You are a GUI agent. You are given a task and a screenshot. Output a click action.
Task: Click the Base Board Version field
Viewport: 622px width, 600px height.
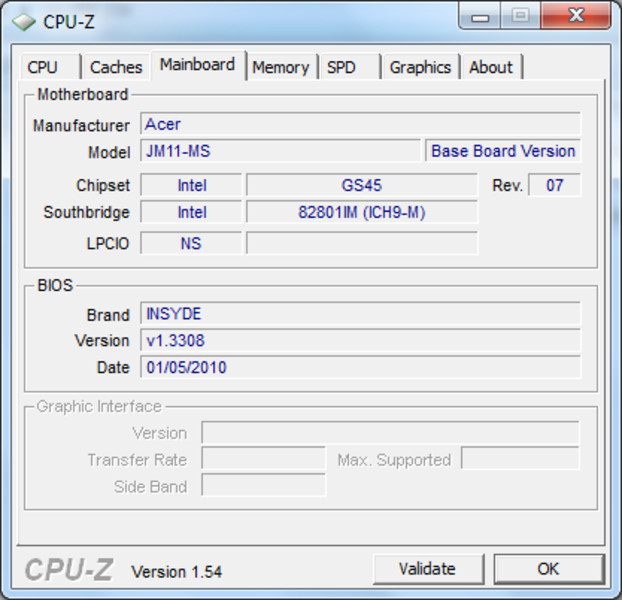click(503, 151)
